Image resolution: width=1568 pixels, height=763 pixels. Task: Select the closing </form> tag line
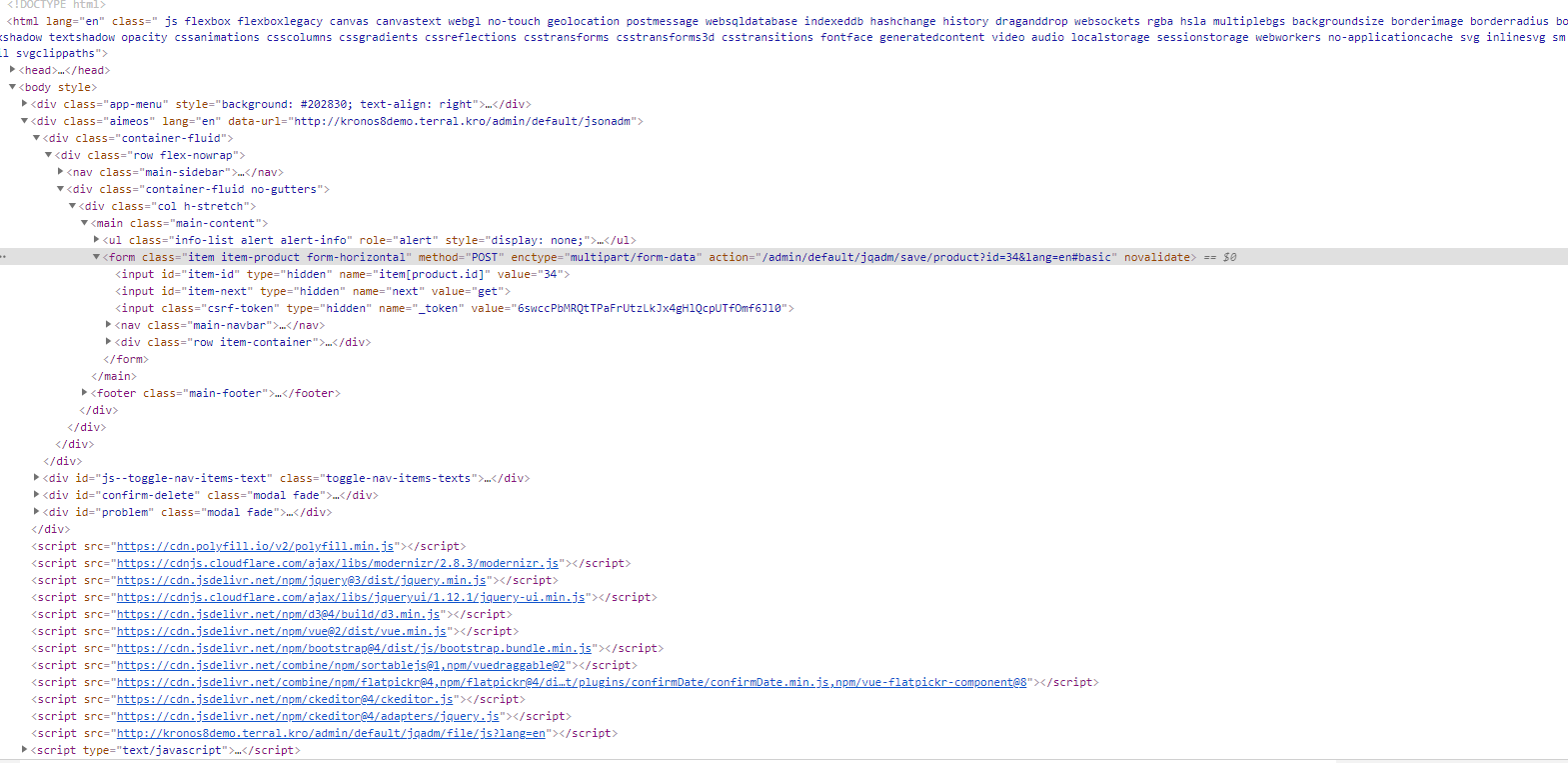pos(126,359)
